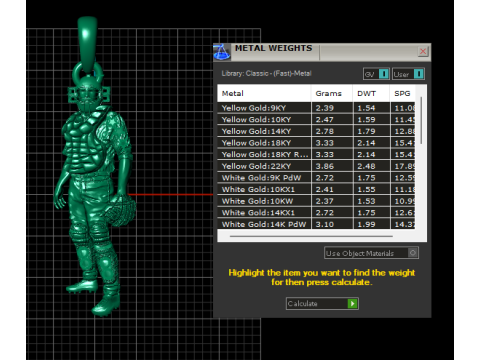Click the Library: Classic - (Fast)-Metal label
Viewport: 480px width, 360px height.
click(x=266, y=73)
